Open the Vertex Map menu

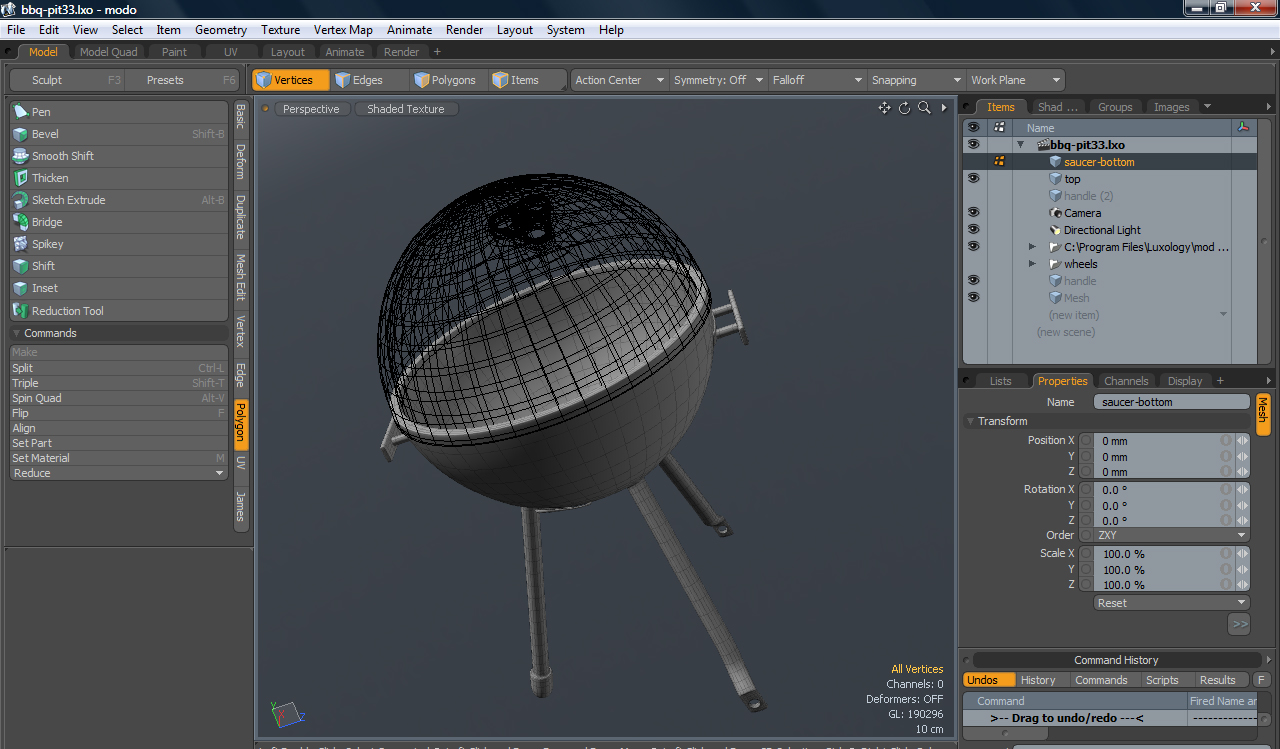point(343,30)
